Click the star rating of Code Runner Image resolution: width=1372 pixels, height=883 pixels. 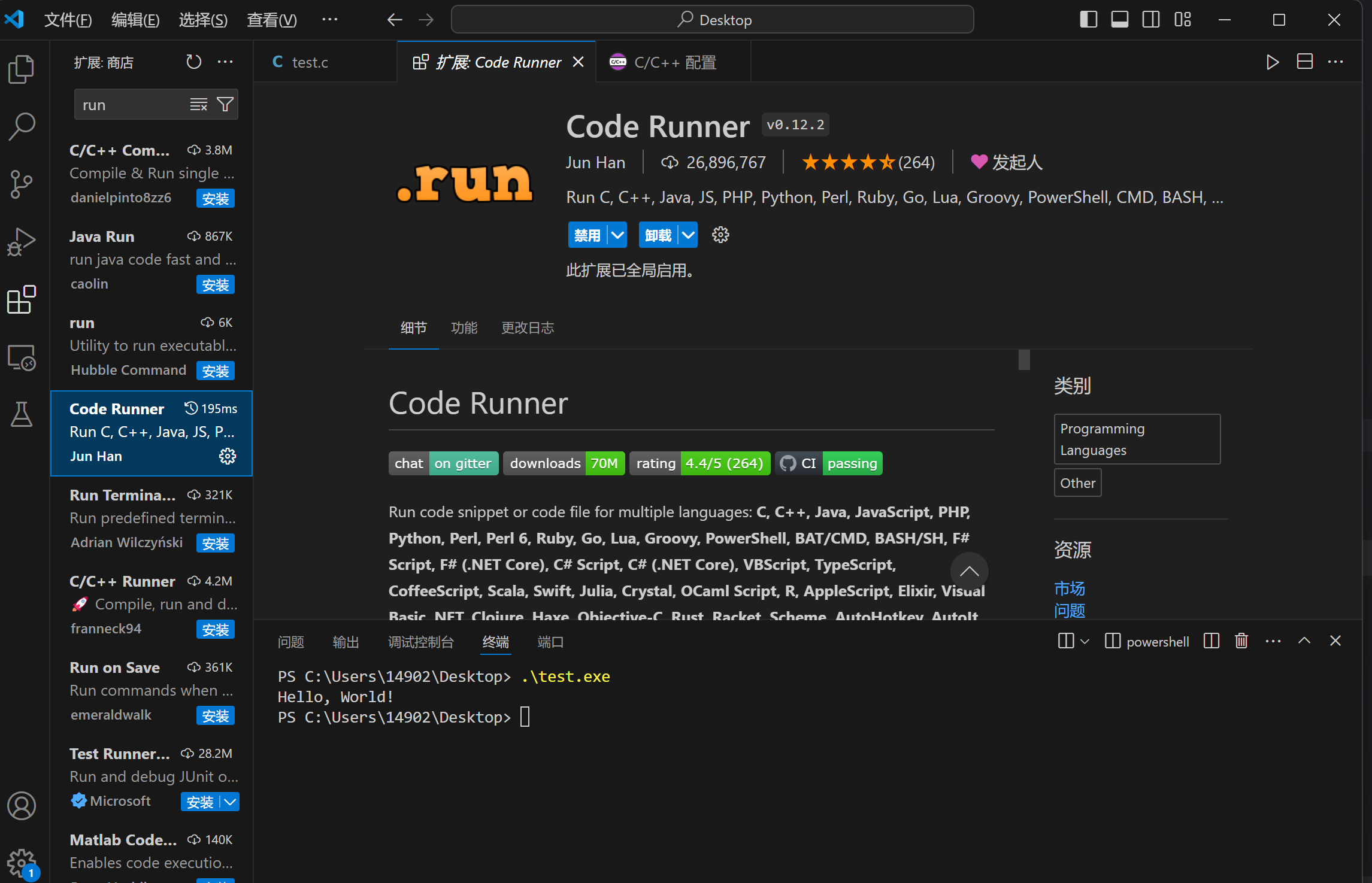click(868, 162)
